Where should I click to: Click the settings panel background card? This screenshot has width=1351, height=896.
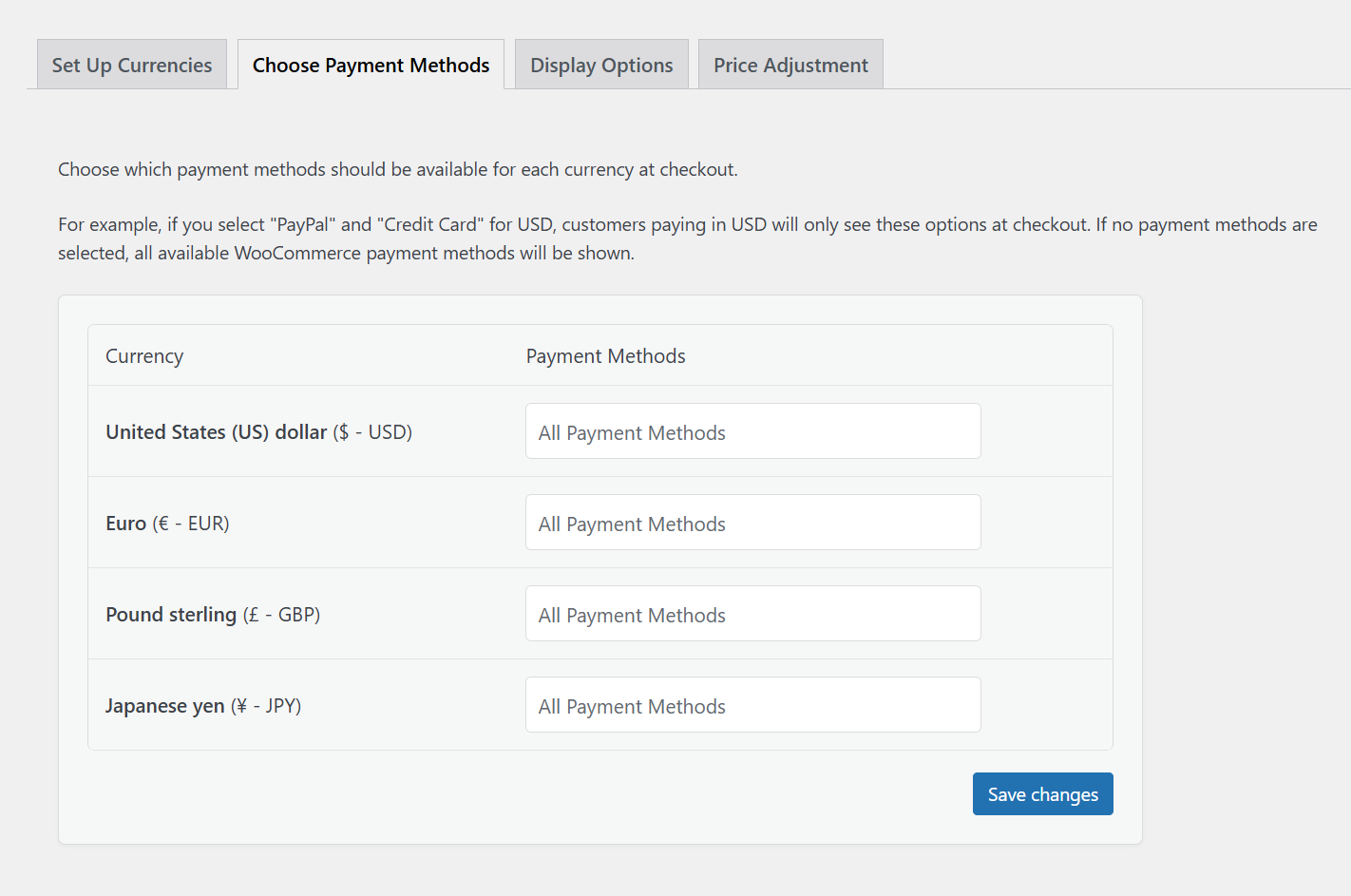coord(599,817)
